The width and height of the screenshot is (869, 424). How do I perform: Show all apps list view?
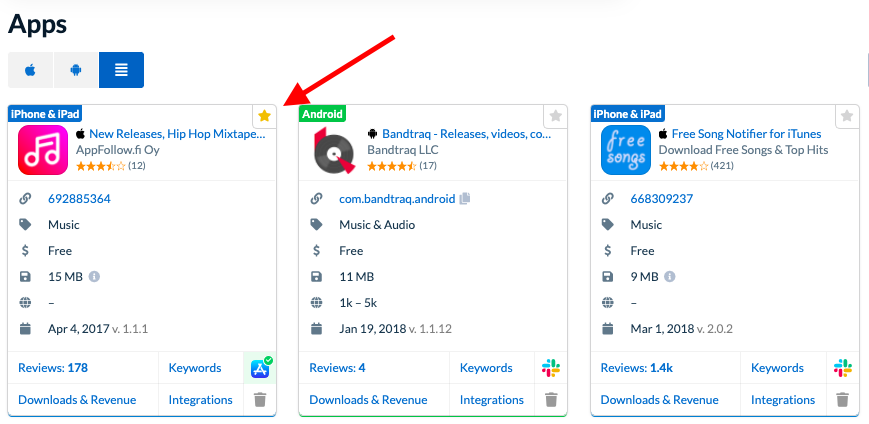[121, 70]
